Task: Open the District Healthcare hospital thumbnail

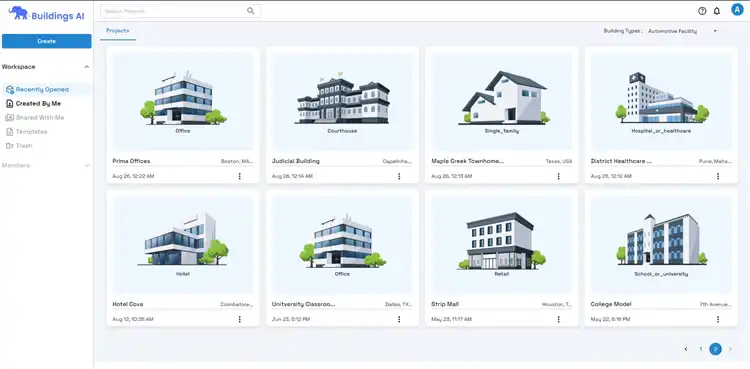Action: point(661,101)
